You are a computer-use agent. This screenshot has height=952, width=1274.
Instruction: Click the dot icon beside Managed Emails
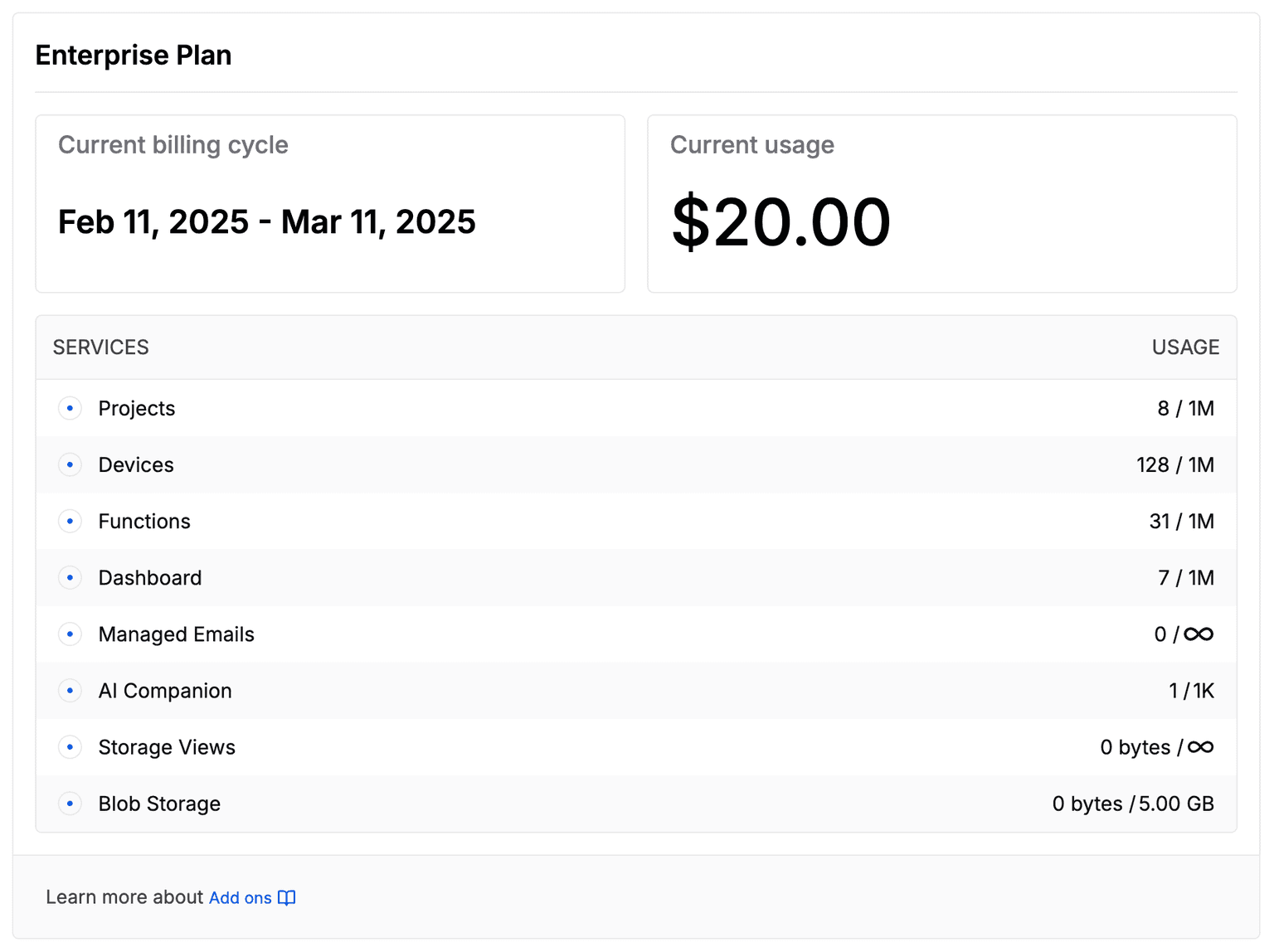click(x=70, y=634)
